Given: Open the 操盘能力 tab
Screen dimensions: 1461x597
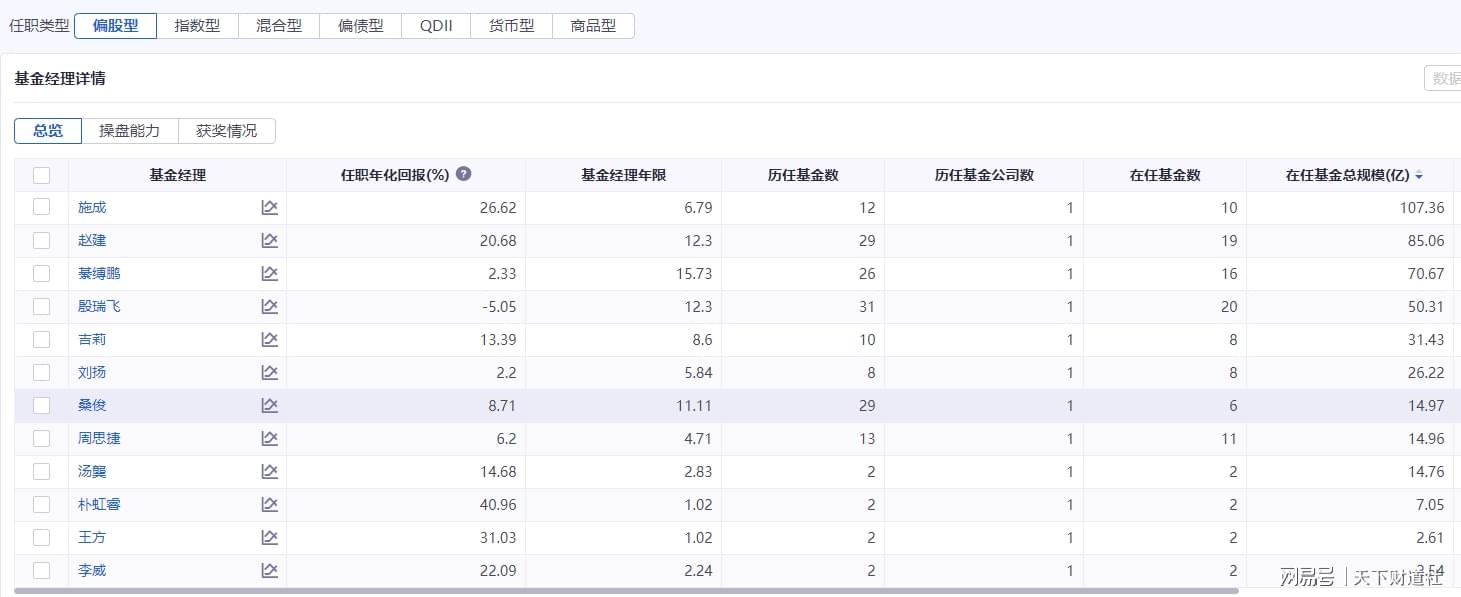Looking at the screenshot, I should (x=129, y=131).
